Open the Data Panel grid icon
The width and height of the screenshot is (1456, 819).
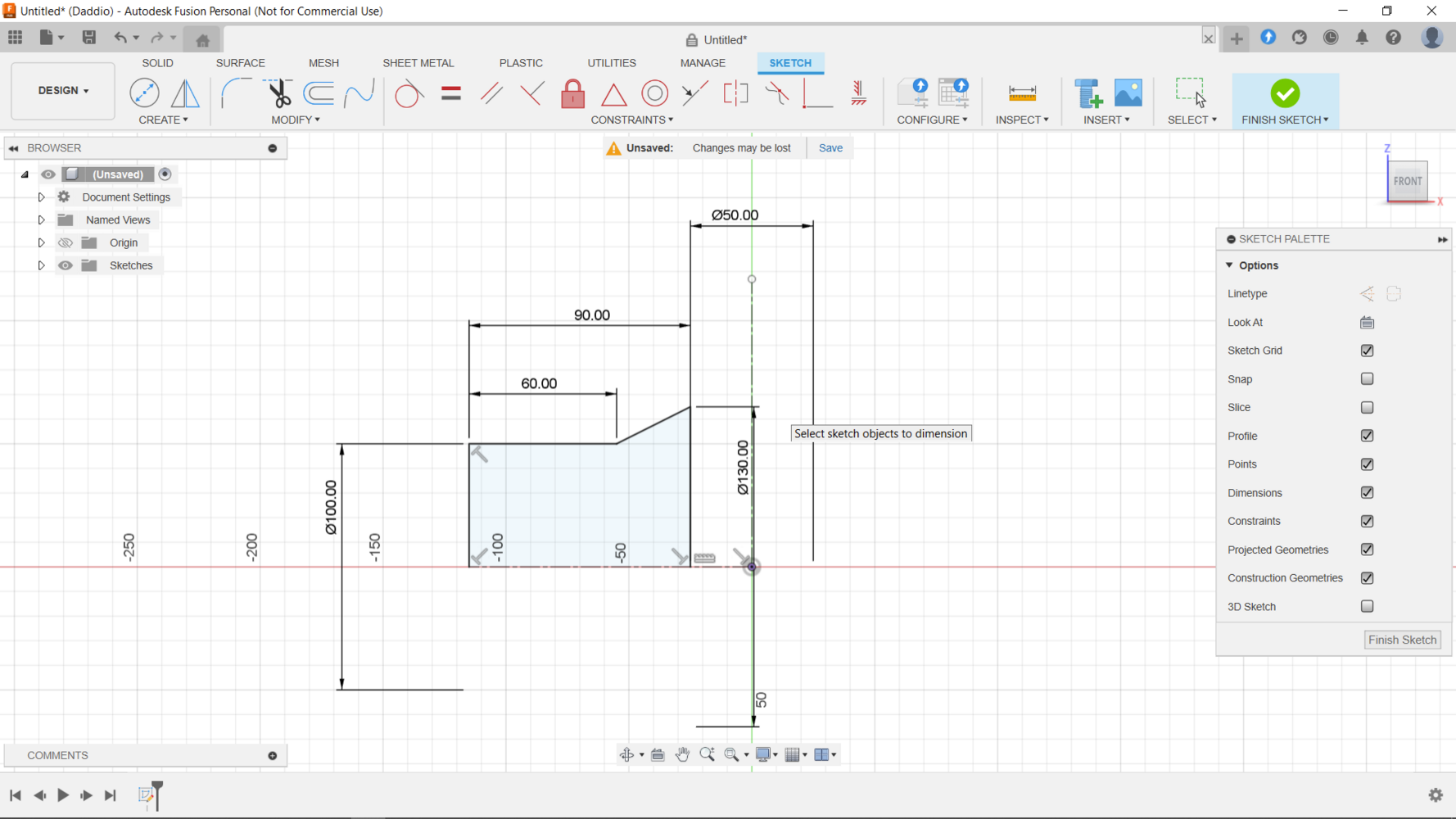point(16,38)
